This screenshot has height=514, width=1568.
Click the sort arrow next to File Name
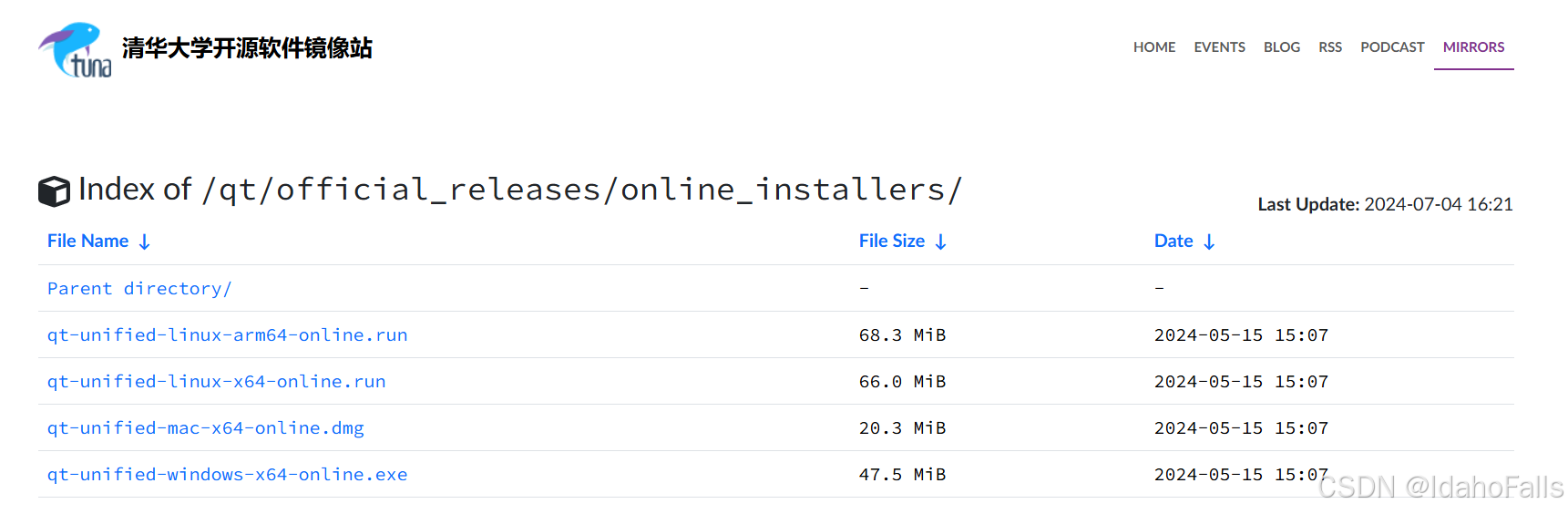[144, 242]
